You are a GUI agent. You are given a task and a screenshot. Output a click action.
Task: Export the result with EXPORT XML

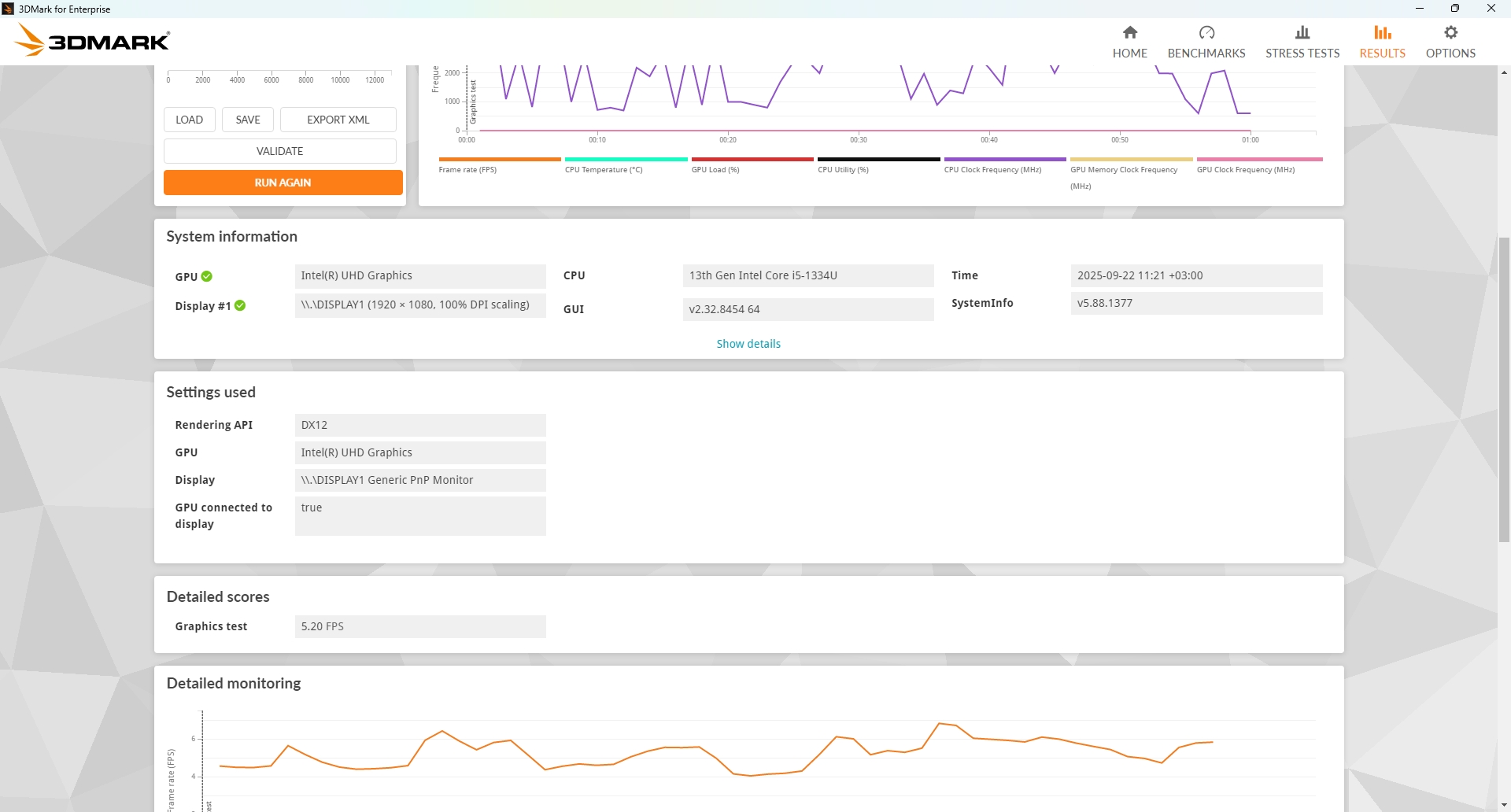click(x=338, y=120)
